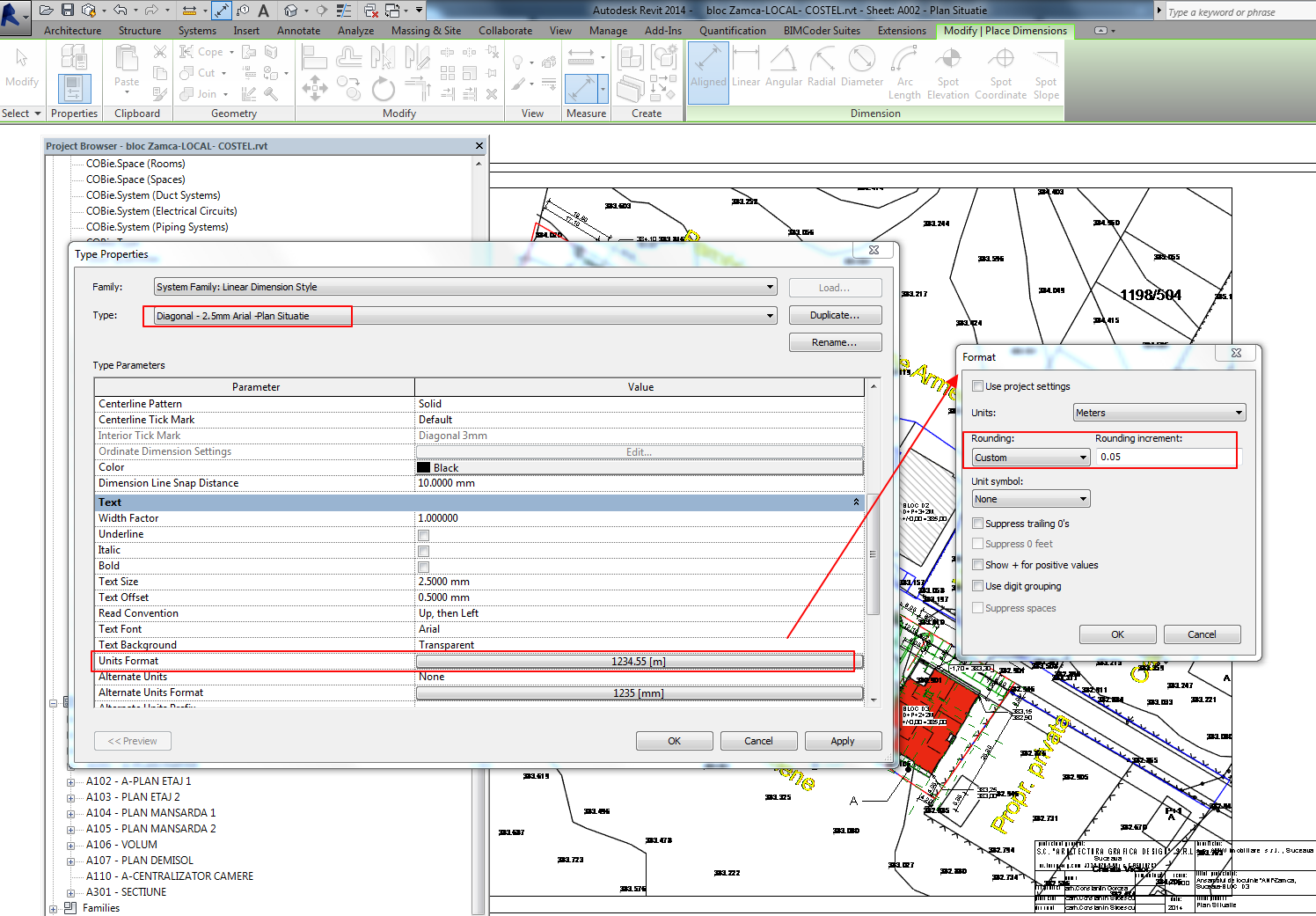The width and height of the screenshot is (1316, 916).
Task: Select the Text 'A' tool in quick access toolbar
Action: 263,11
